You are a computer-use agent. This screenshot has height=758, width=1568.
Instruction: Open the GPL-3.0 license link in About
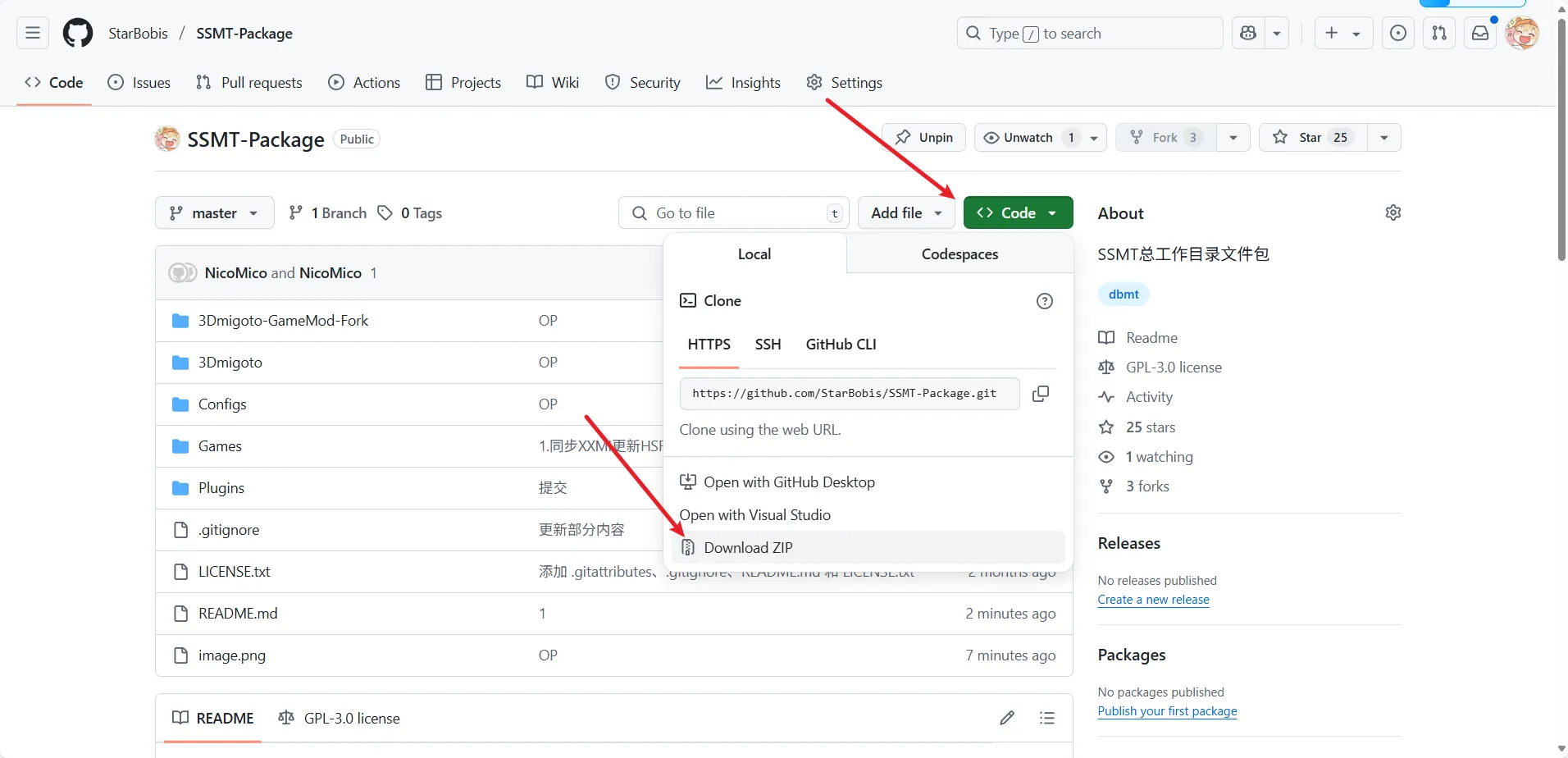(x=1160, y=368)
